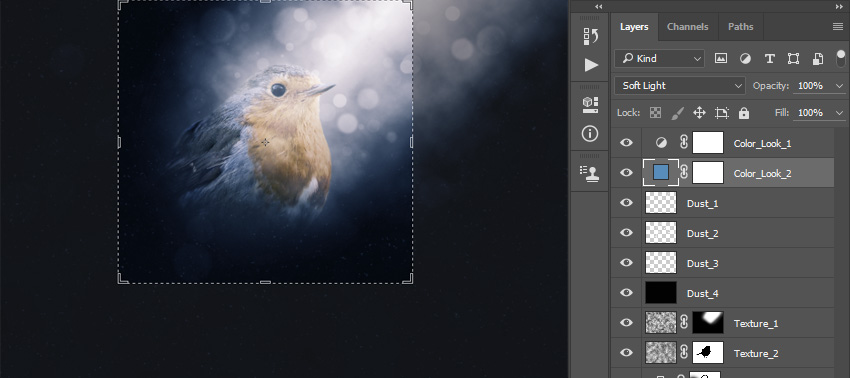The width and height of the screenshot is (850, 378).
Task: Click the Color_Look_1 adjustment layer icon
Action: [661, 143]
